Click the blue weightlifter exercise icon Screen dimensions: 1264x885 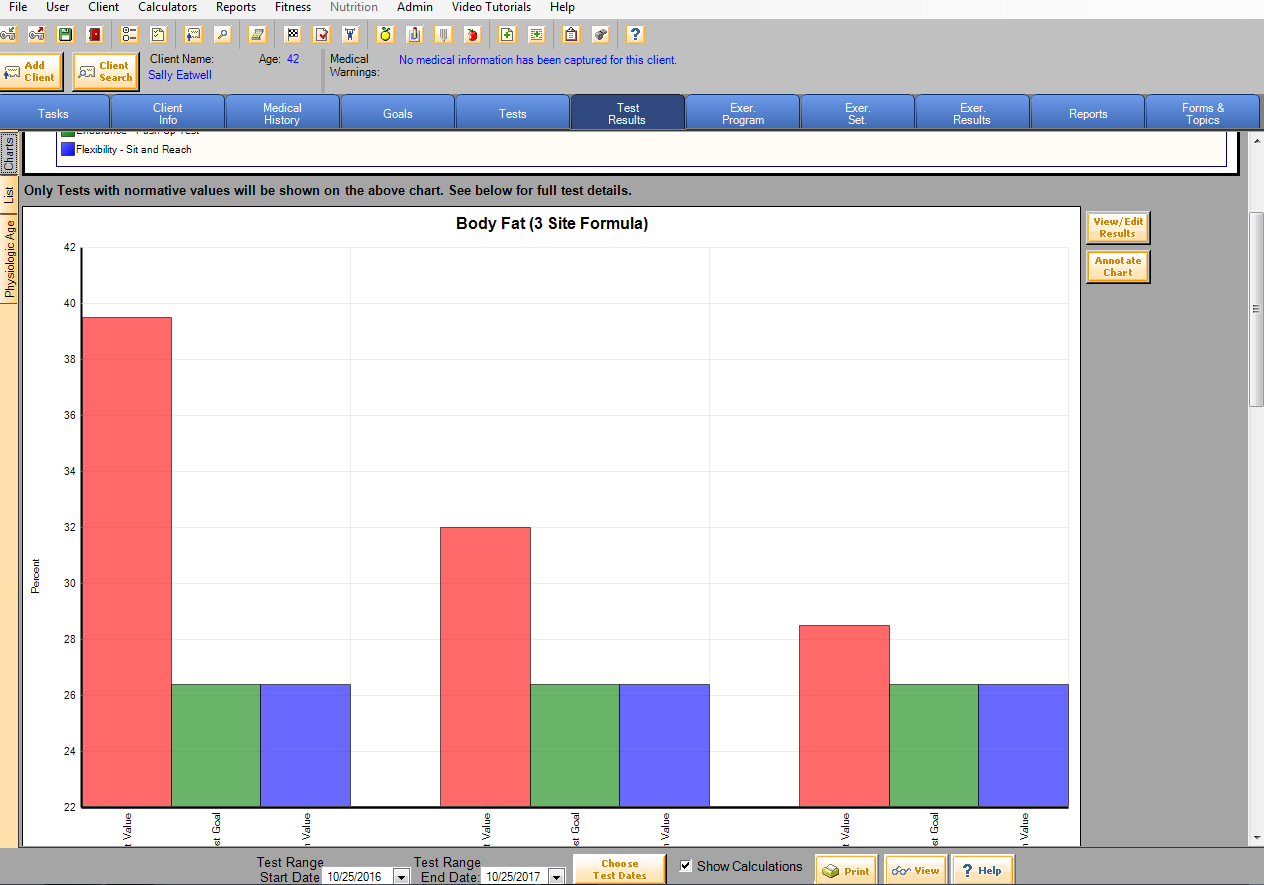(x=350, y=34)
